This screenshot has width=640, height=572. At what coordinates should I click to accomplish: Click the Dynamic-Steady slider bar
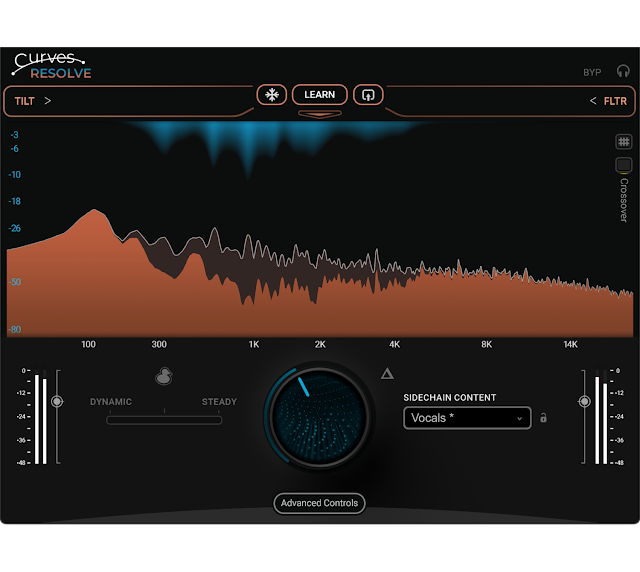coord(164,420)
